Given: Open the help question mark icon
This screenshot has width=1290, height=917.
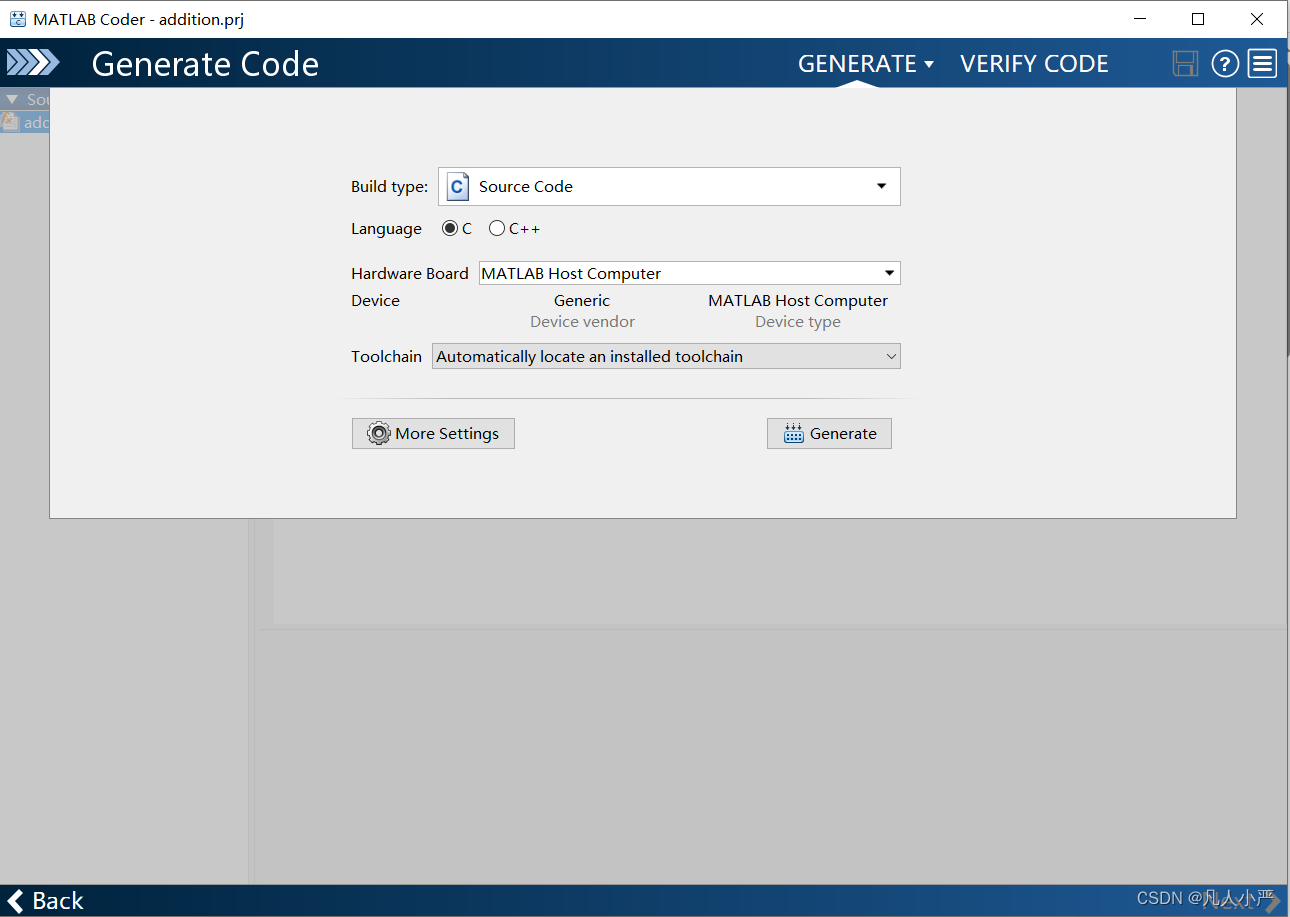Looking at the screenshot, I should (1225, 64).
